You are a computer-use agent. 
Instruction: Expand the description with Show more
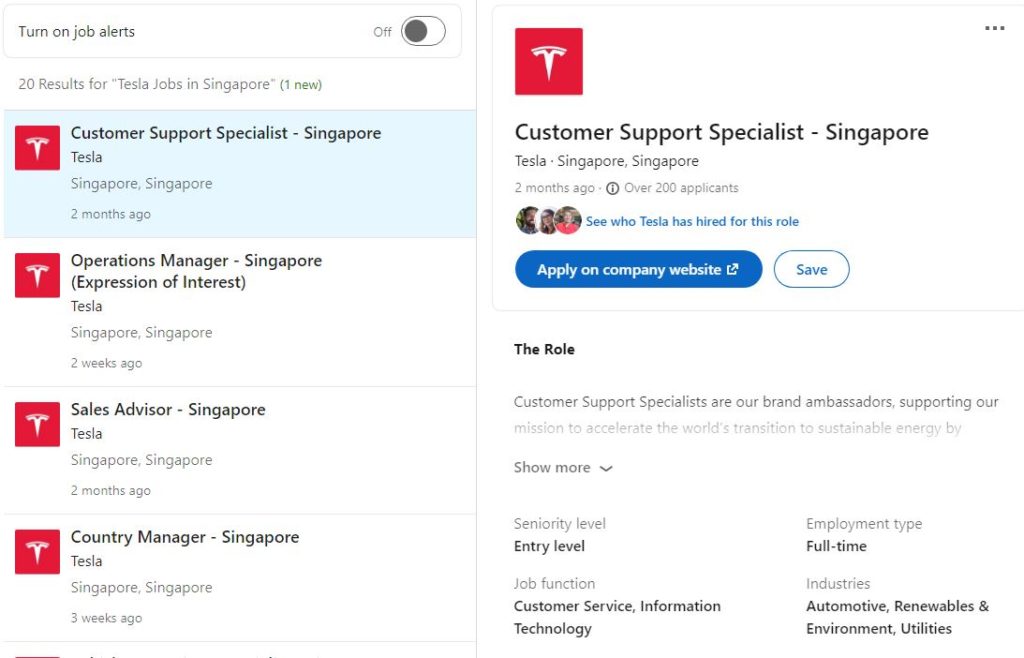552,467
